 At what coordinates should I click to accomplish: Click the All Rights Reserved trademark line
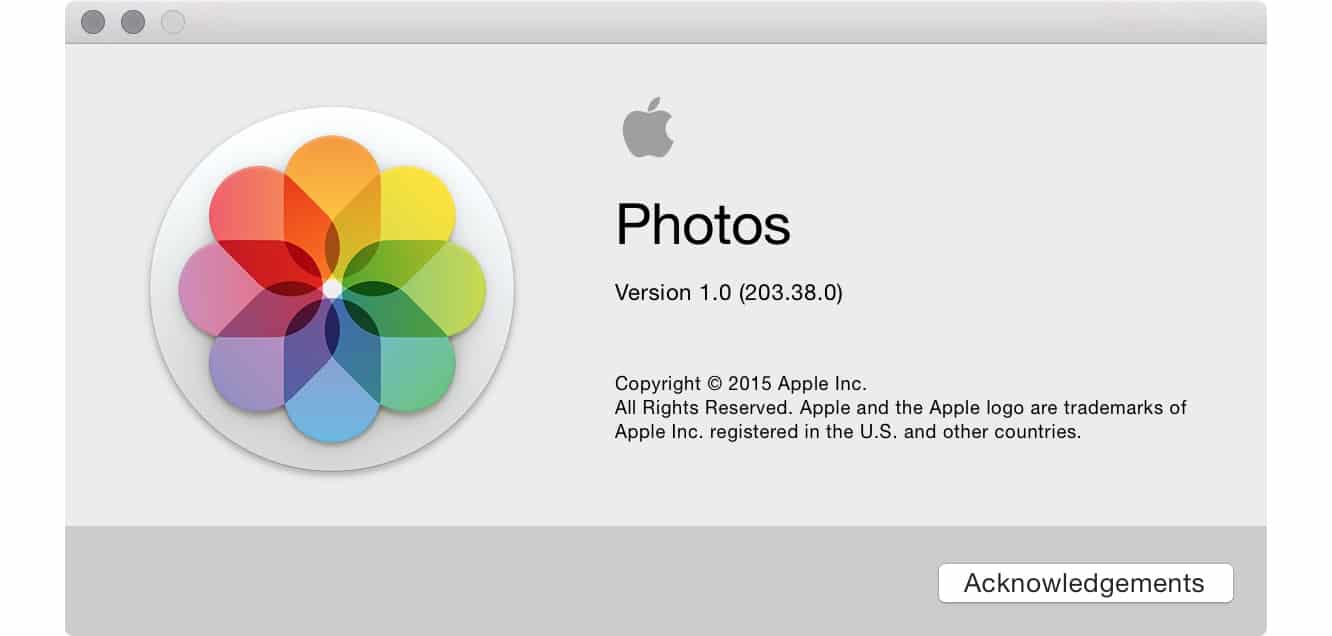pyautogui.click(x=900, y=408)
